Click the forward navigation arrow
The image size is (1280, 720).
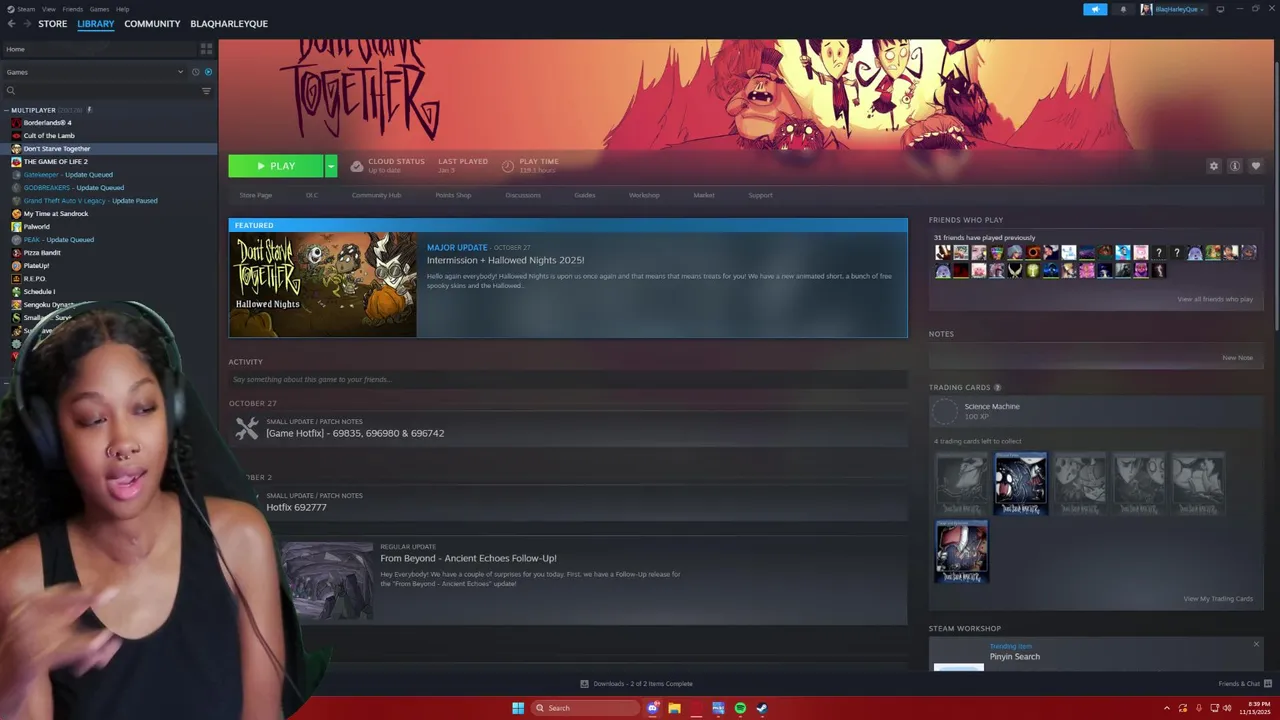(26, 24)
